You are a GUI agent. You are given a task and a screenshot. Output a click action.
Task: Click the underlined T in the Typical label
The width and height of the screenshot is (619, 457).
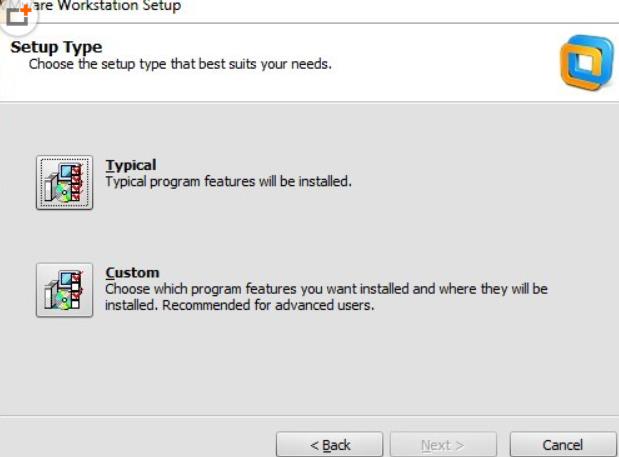click(110, 165)
